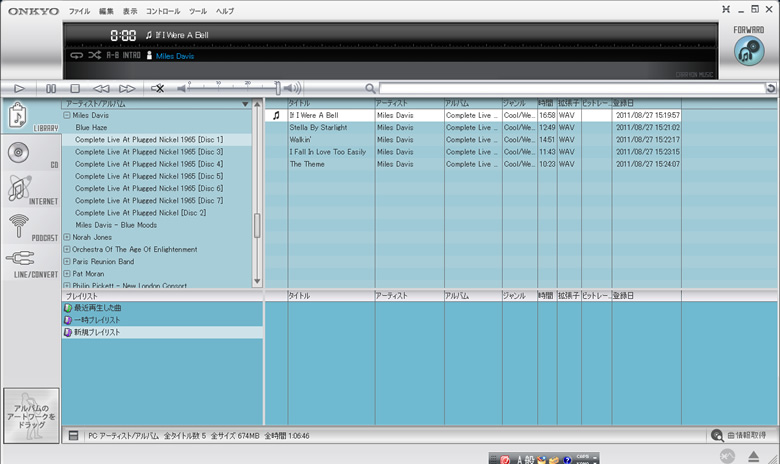This screenshot has height=464, width=780.
Task: Select Complete Live At Plugged Nickel [Disc 3]
Action: pos(149,152)
